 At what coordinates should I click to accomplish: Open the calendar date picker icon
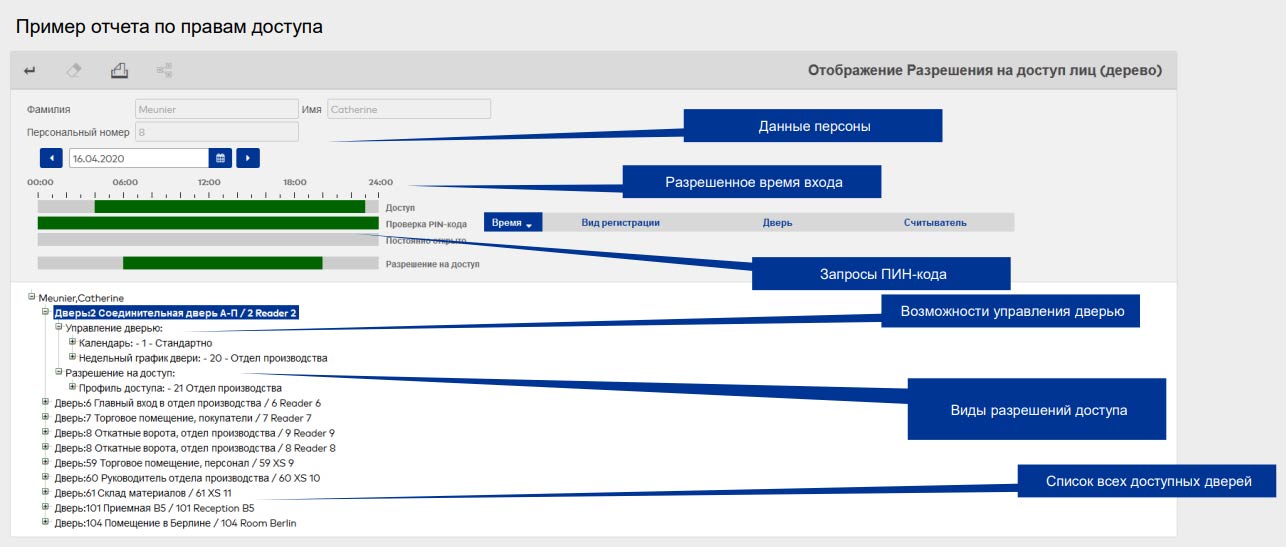(220, 158)
